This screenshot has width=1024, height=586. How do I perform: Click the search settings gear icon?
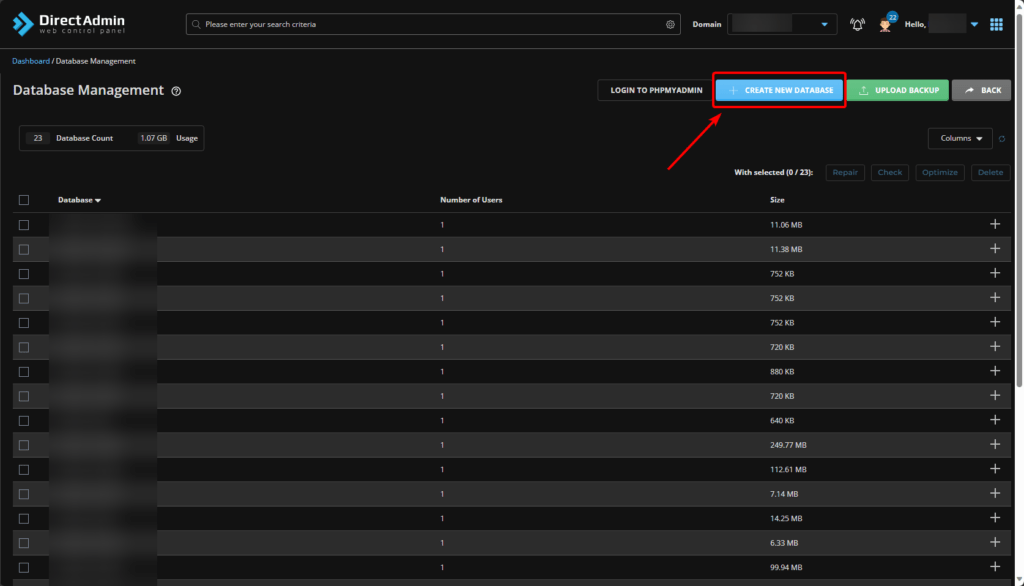point(670,24)
